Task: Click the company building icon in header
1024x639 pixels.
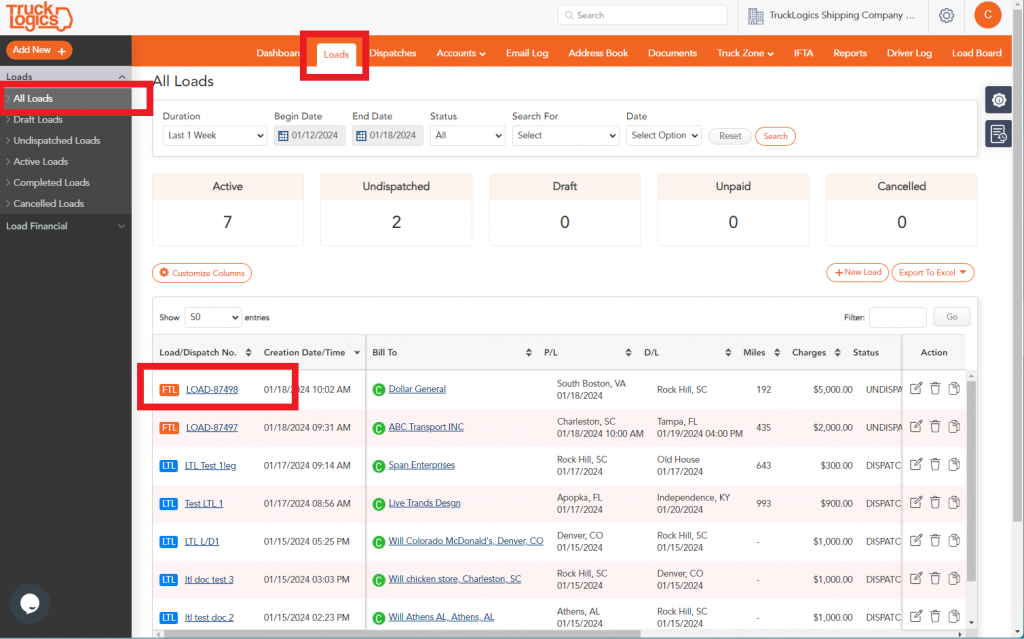Action: point(756,16)
